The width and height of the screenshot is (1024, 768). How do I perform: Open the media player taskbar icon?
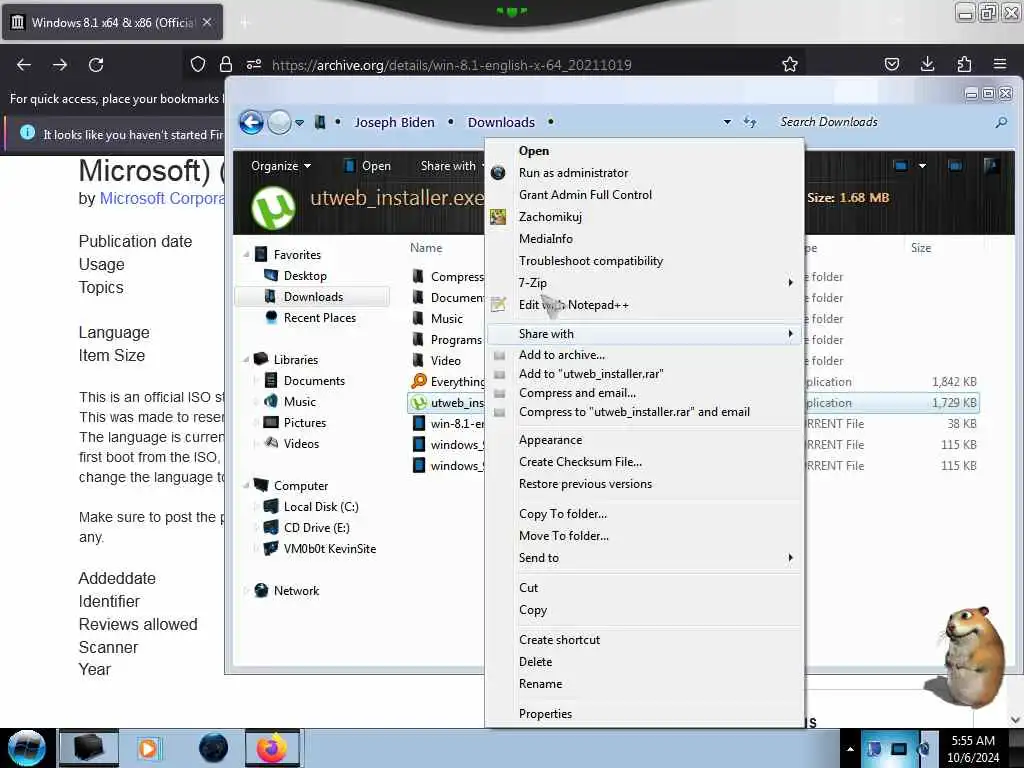pyautogui.click(x=148, y=748)
